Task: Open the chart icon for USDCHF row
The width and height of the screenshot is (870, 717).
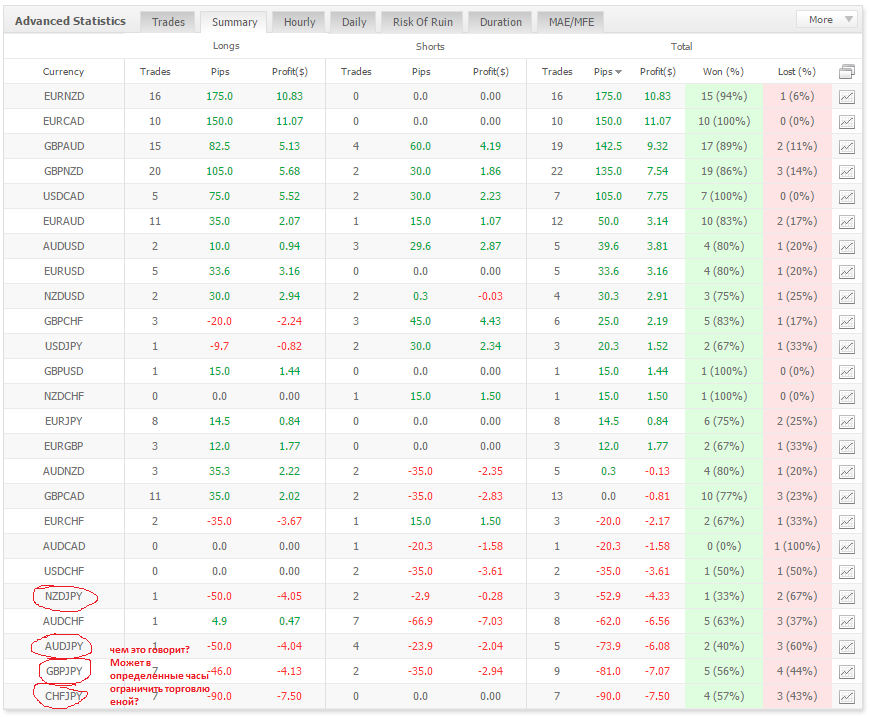Action: [x=846, y=571]
